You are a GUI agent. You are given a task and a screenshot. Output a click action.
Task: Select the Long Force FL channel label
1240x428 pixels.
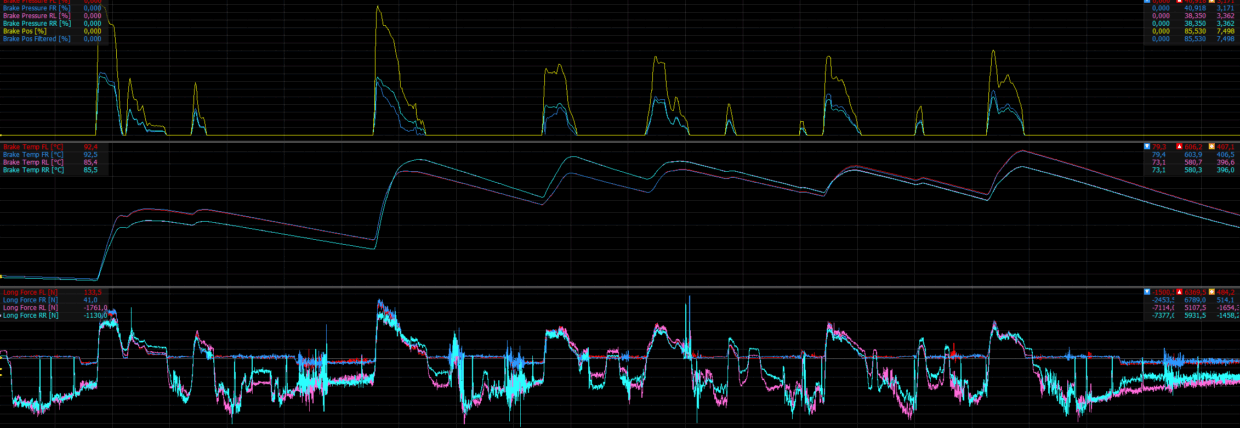click(x=30, y=292)
